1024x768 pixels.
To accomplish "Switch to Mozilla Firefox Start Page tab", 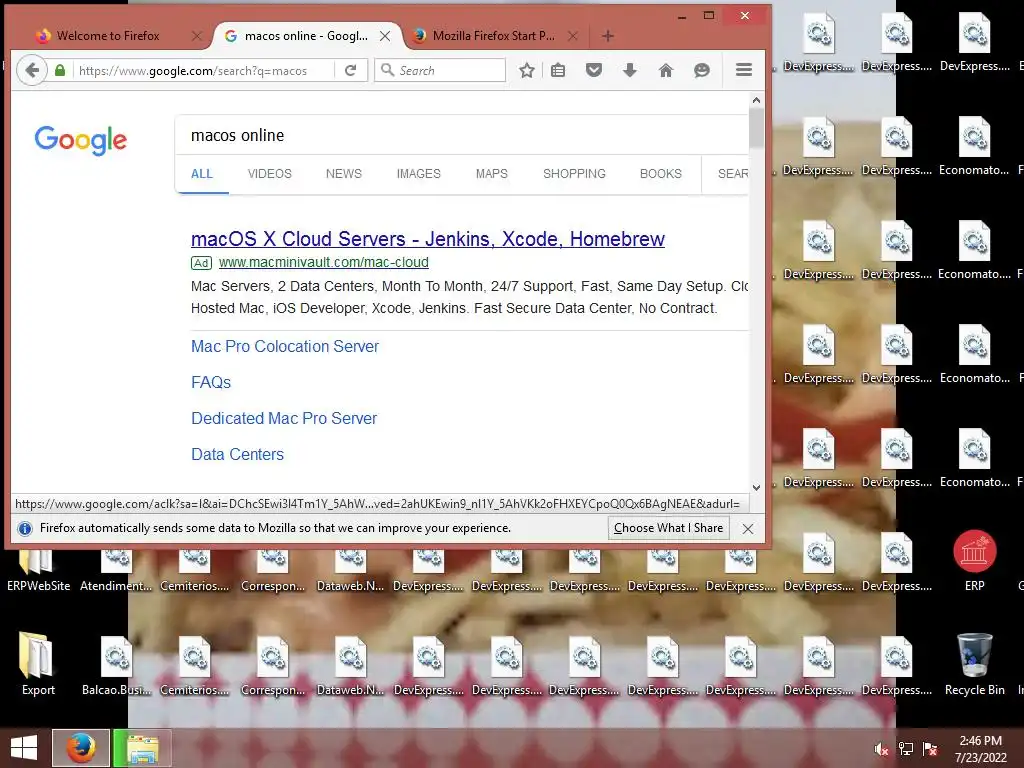I will pyautogui.click(x=494, y=36).
